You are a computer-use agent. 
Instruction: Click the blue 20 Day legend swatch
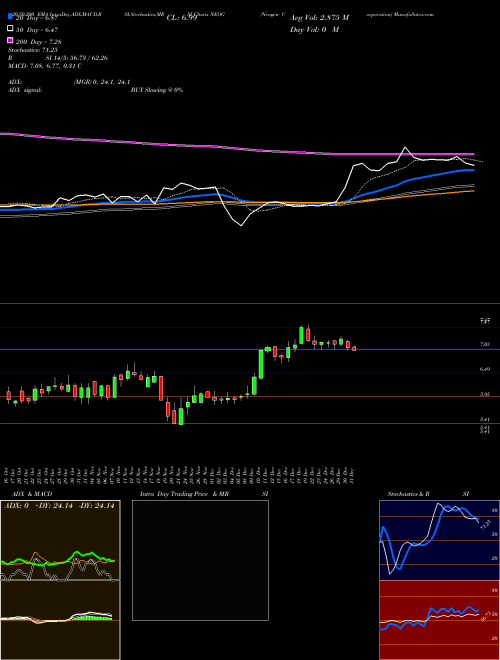point(10,17)
